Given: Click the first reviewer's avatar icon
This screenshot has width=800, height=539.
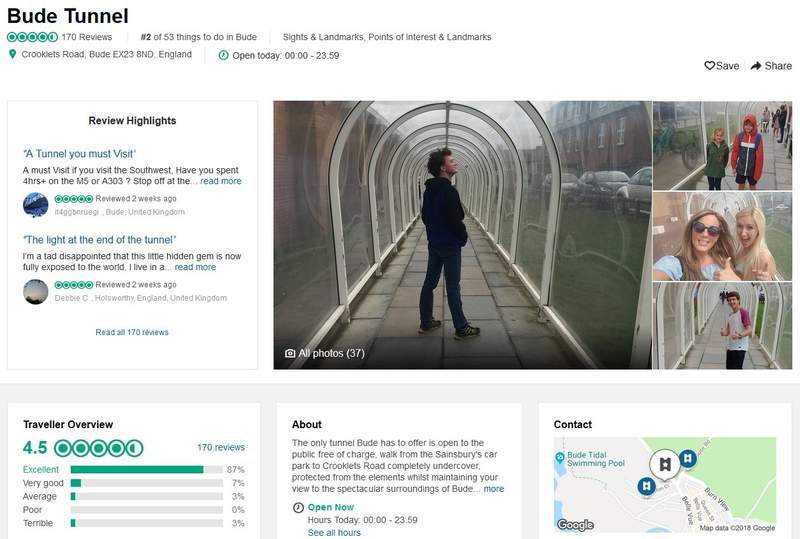Looking at the screenshot, I should tap(35, 205).
